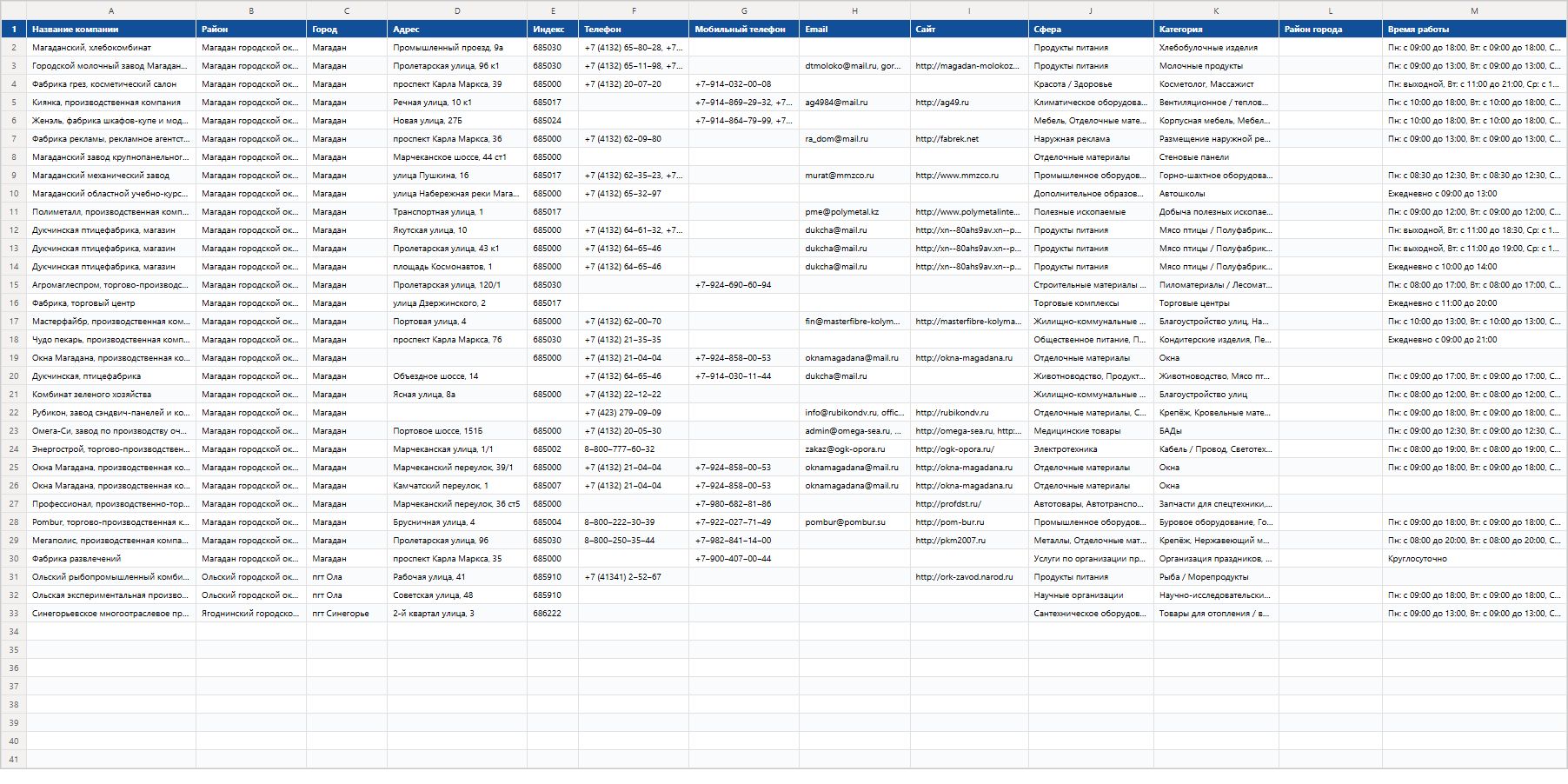This screenshot has height=784, width=1568.
Task: Click the 'Адрес' header cell
Action: coord(457,30)
